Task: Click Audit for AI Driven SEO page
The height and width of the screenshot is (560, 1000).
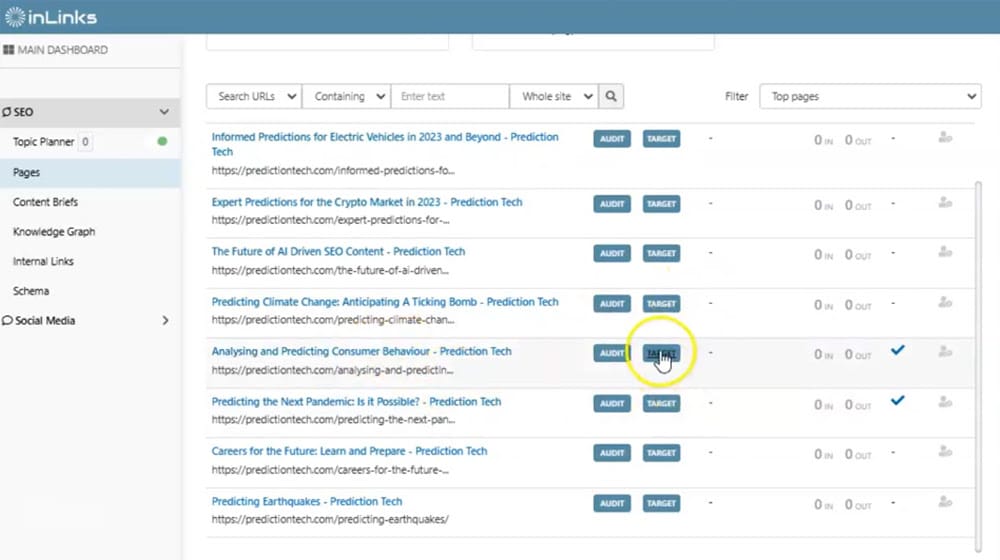Action: [612, 253]
